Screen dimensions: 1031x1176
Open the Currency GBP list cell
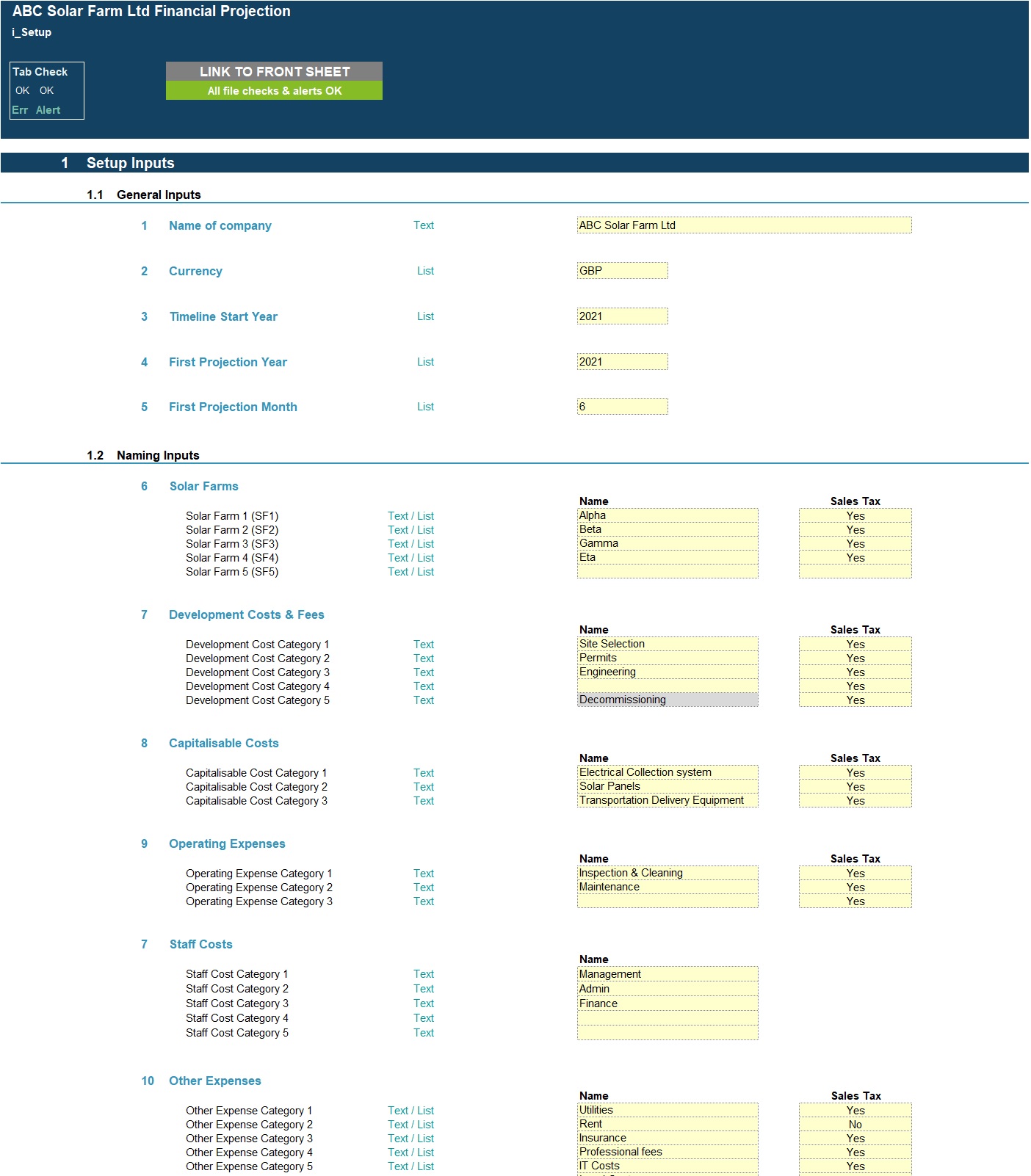[x=622, y=271]
